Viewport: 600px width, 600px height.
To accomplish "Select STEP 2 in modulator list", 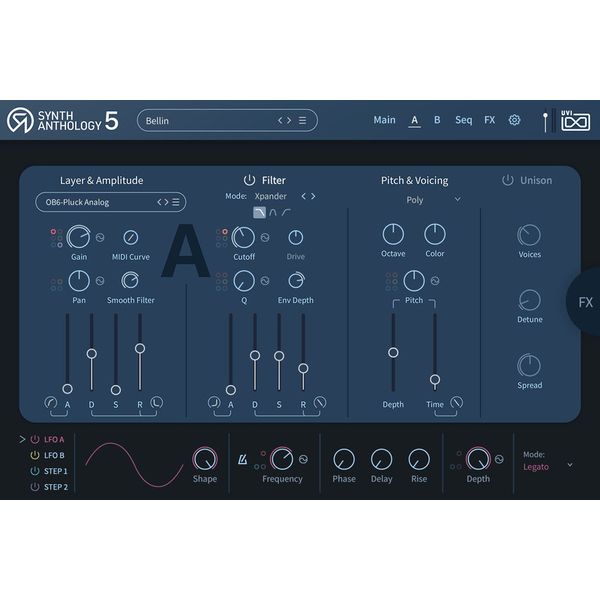I will pos(55,487).
